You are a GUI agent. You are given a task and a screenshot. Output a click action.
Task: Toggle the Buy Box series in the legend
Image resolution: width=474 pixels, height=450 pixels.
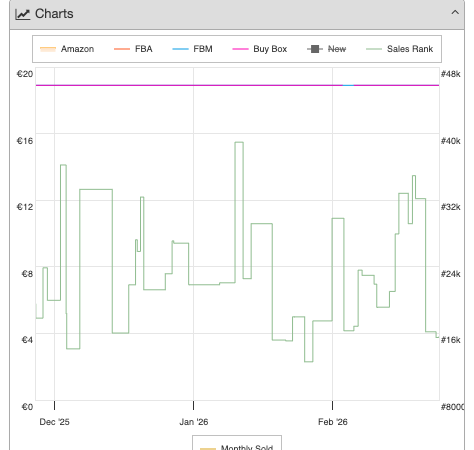coord(260,49)
